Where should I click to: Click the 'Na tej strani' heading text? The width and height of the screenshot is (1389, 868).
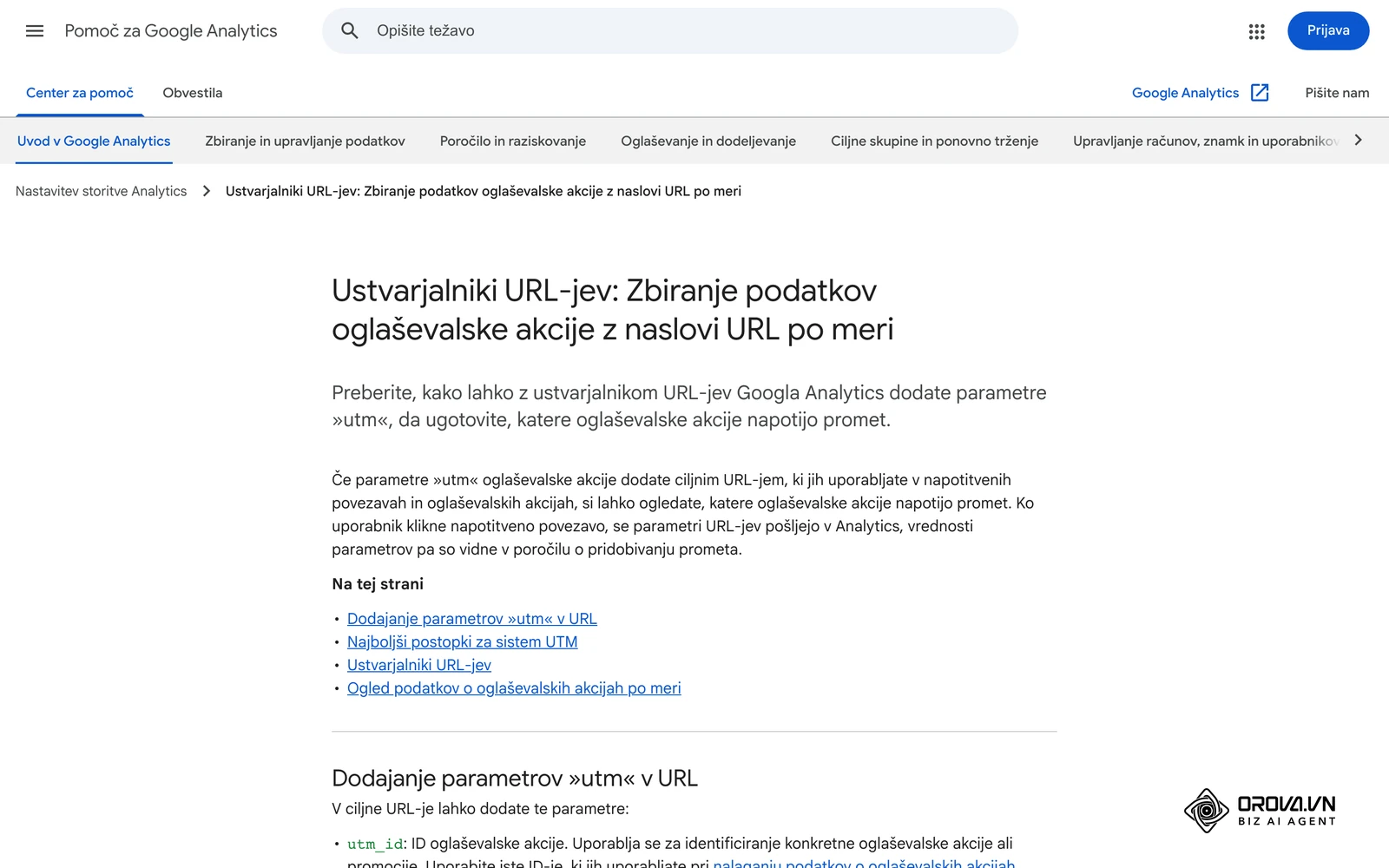click(378, 584)
